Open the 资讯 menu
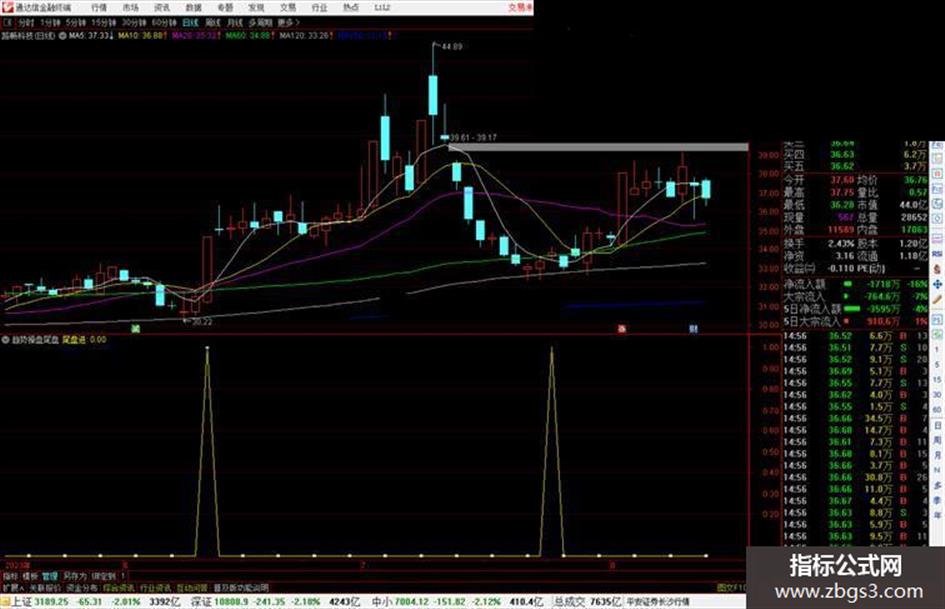This screenshot has height=609, width=945. [x=162, y=7]
